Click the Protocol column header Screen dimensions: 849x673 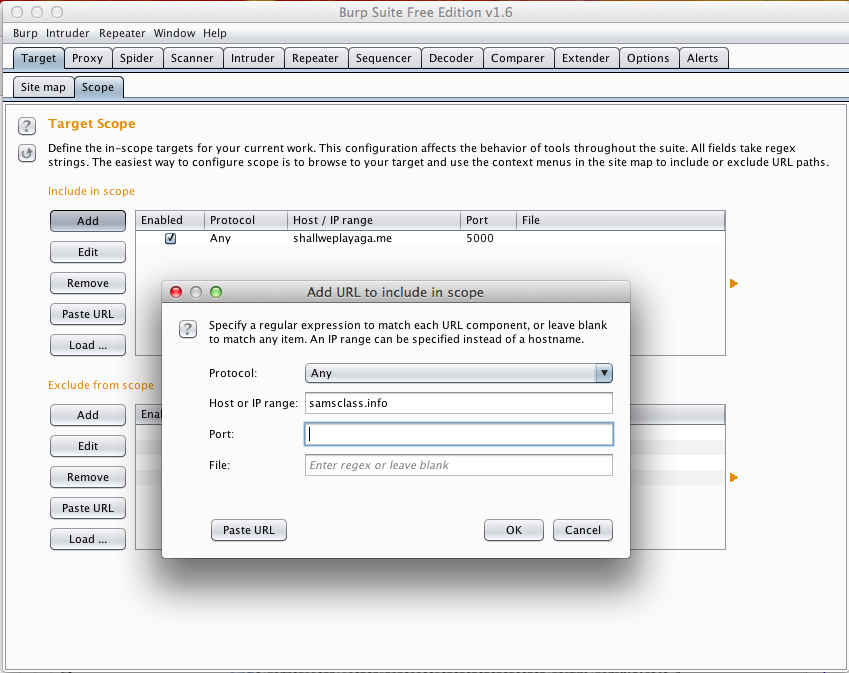pyautogui.click(x=246, y=220)
